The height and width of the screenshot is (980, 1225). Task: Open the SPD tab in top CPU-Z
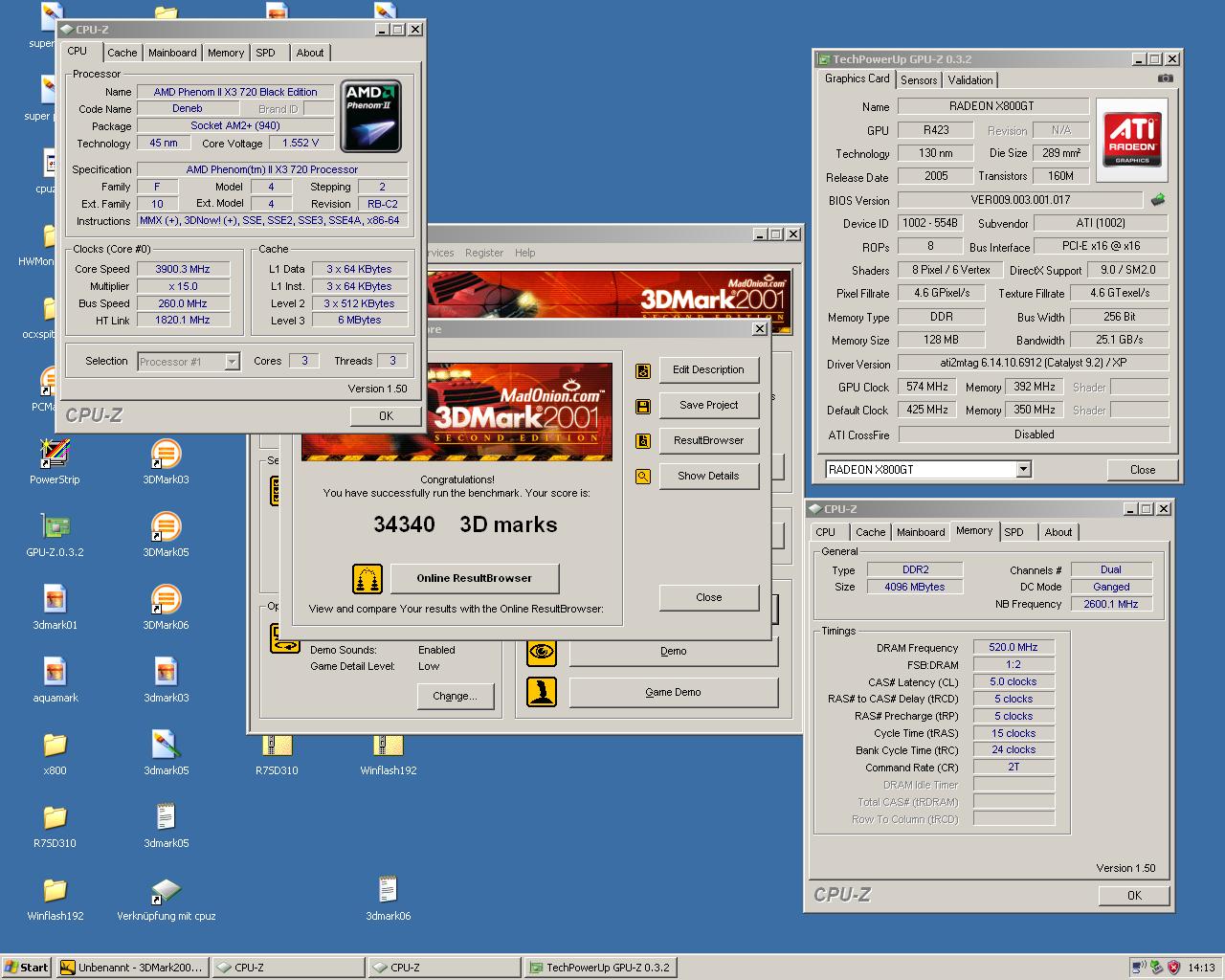point(266,53)
